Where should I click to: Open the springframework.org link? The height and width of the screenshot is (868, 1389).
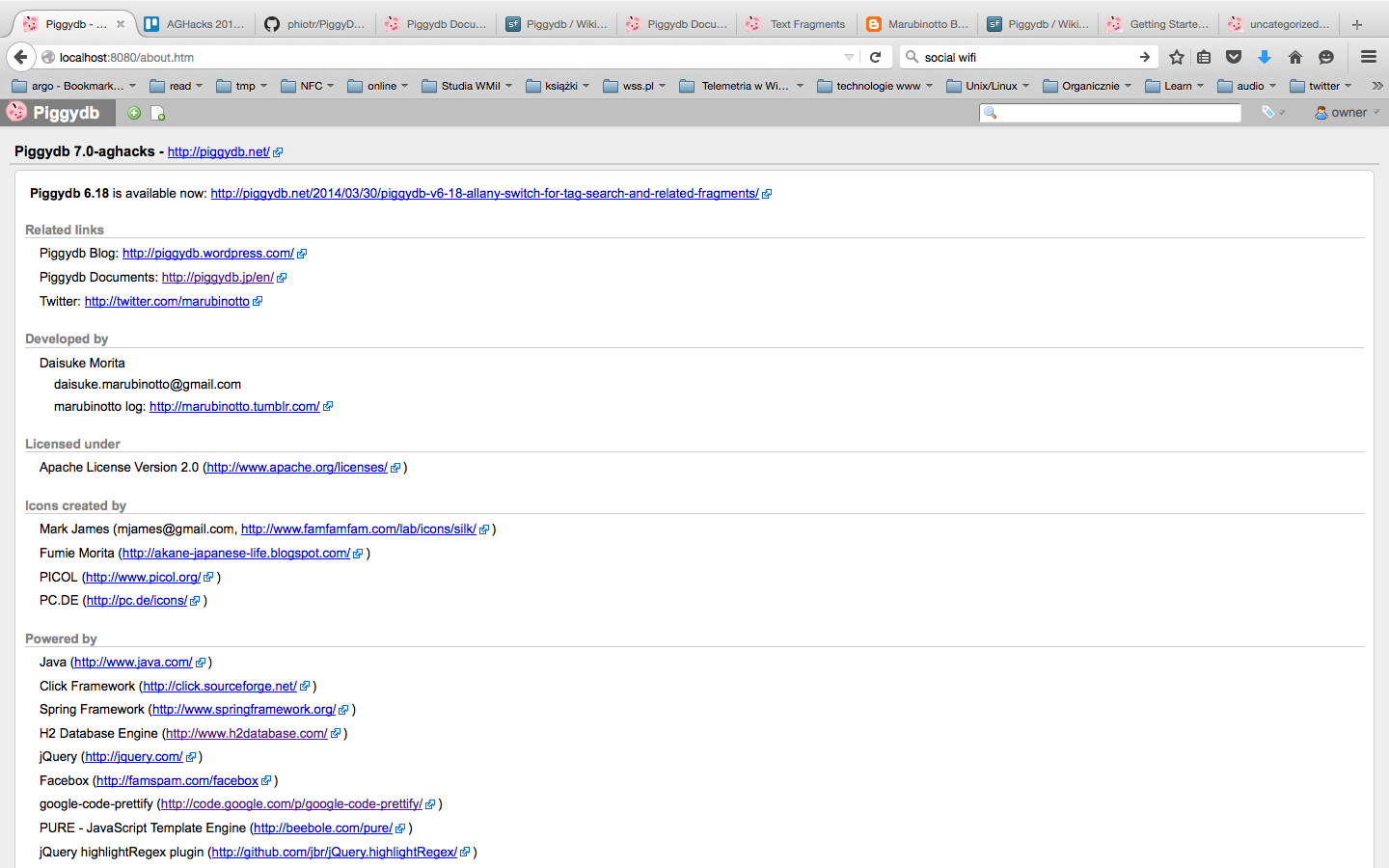(x=244, y=710)
